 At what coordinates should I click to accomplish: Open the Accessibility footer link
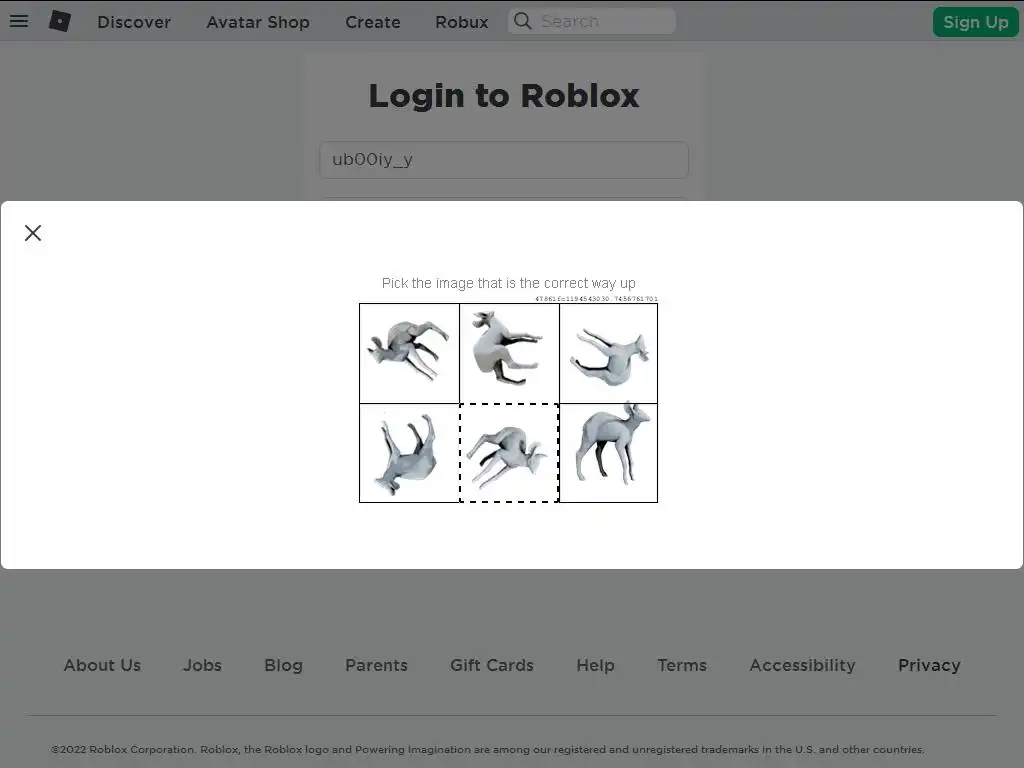802,665
